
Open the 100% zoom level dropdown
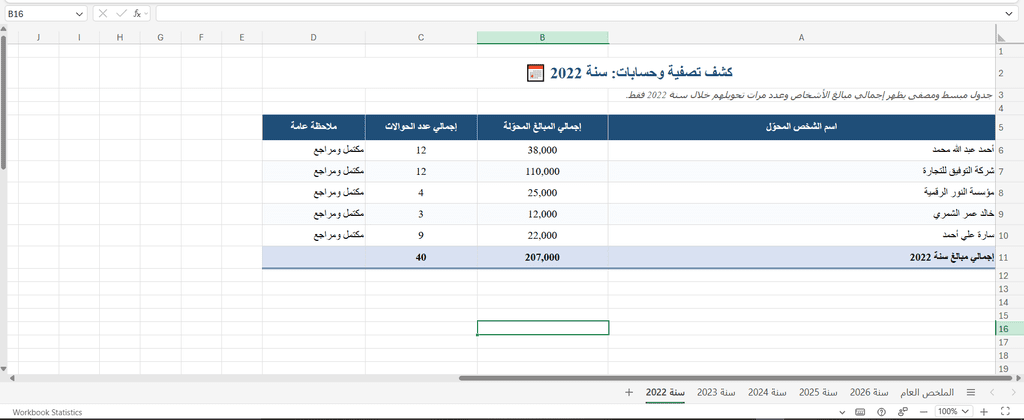pyautogui.click(x=954, y=412)
